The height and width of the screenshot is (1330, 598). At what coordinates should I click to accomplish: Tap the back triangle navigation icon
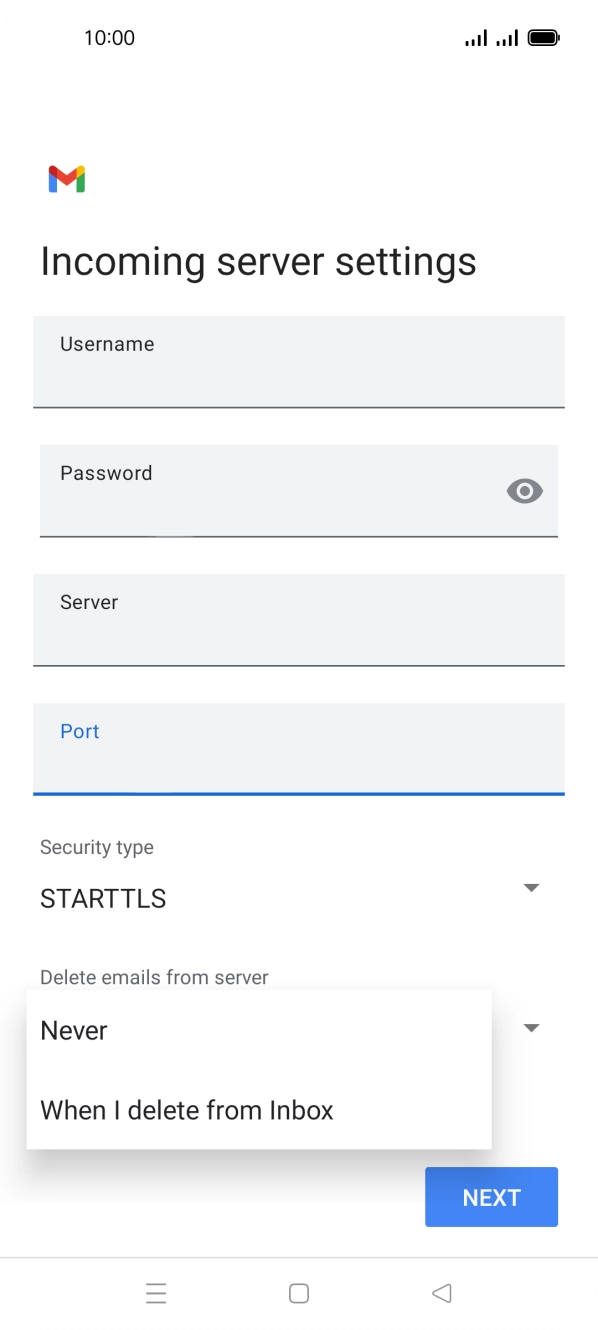[442, 1293]
